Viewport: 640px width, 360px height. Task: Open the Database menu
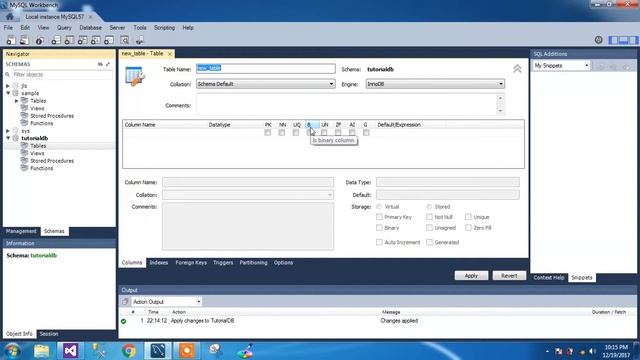91,28
